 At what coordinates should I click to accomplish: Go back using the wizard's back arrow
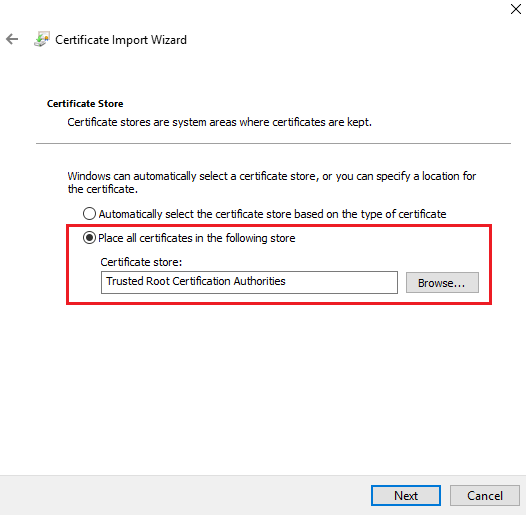(x=12, y=39)
